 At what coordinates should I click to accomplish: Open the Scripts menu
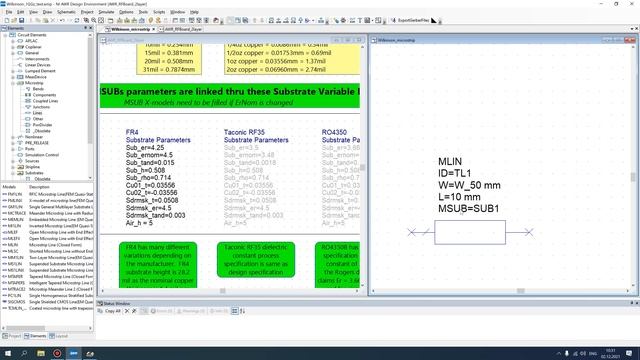(x=159, y=12)
